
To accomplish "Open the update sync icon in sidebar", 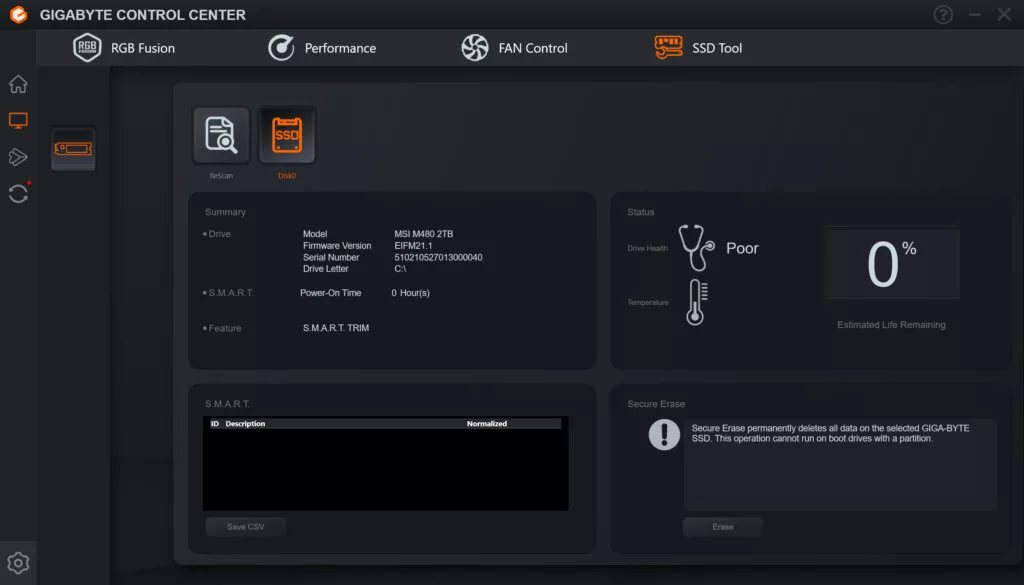I will (x=18, y=193).
